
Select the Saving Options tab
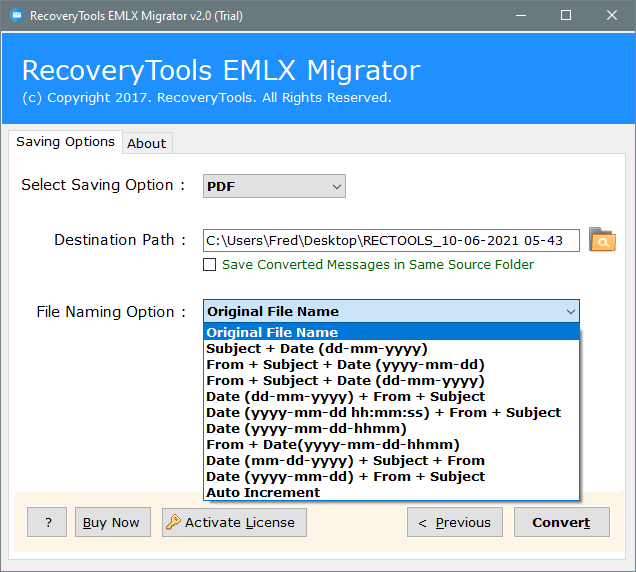[x=65, y=142]
